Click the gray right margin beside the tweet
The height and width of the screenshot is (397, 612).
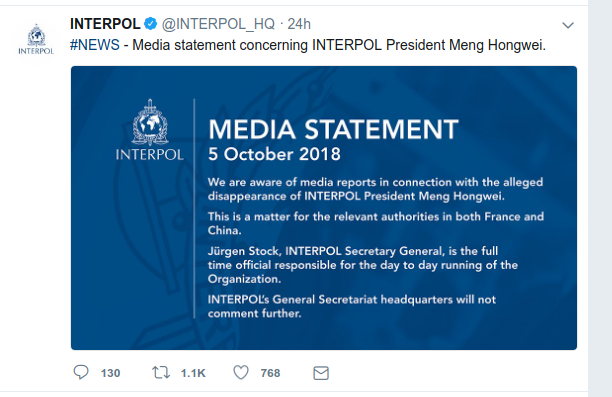click(x=600, y=198)
